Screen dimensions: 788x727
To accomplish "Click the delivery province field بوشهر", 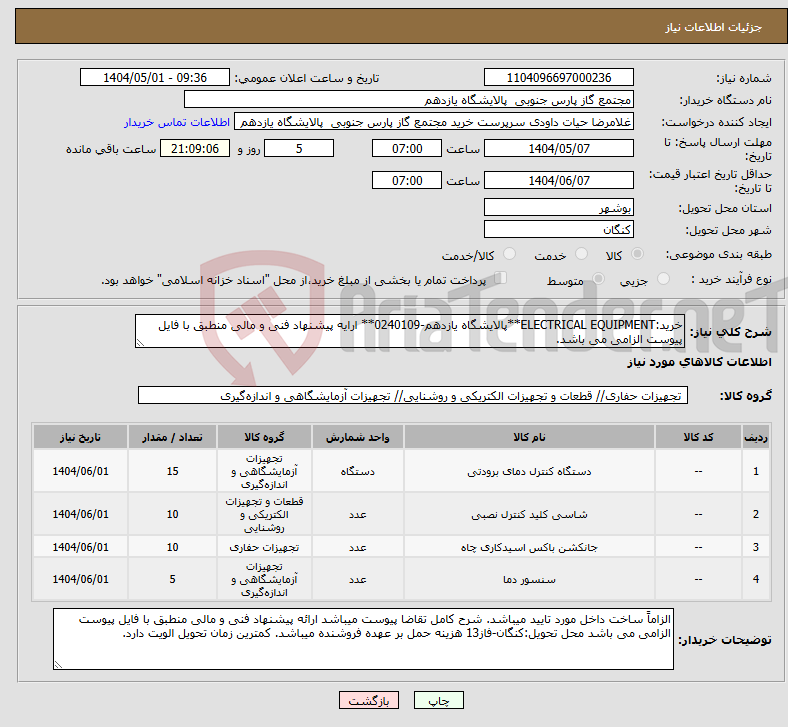I will click(558, 207).
